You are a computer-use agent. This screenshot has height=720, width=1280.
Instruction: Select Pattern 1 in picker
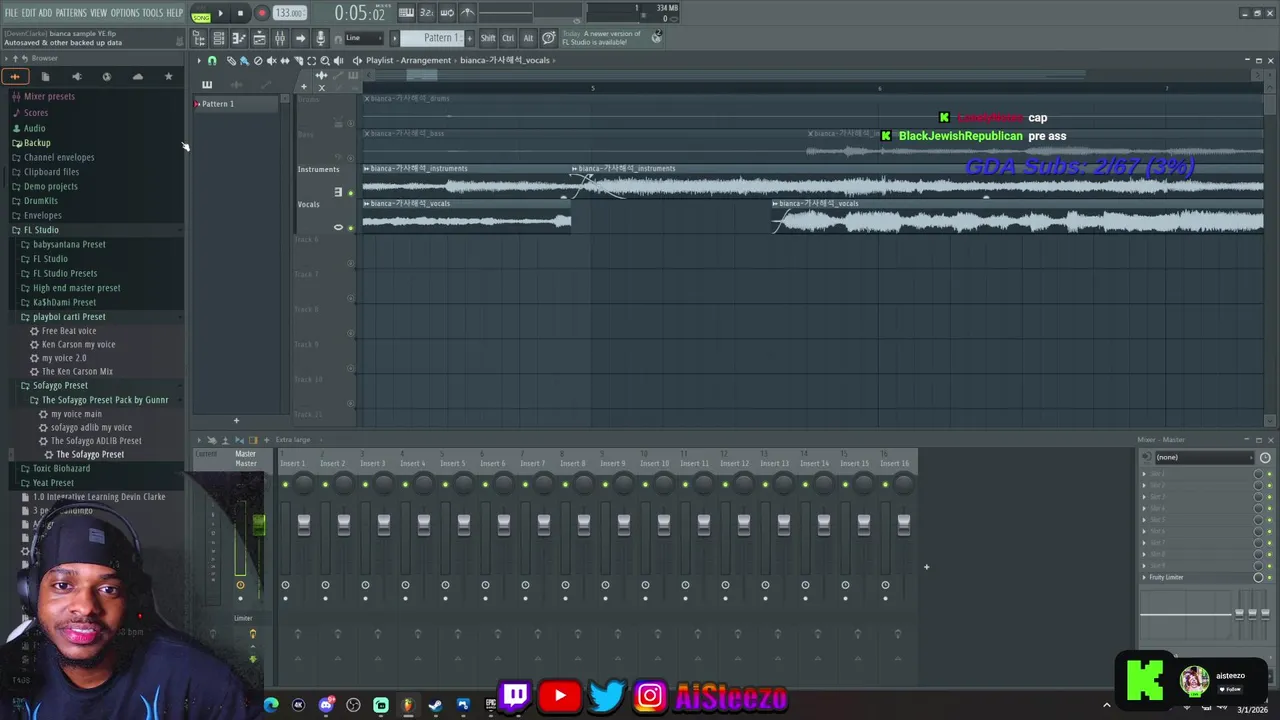236,104
